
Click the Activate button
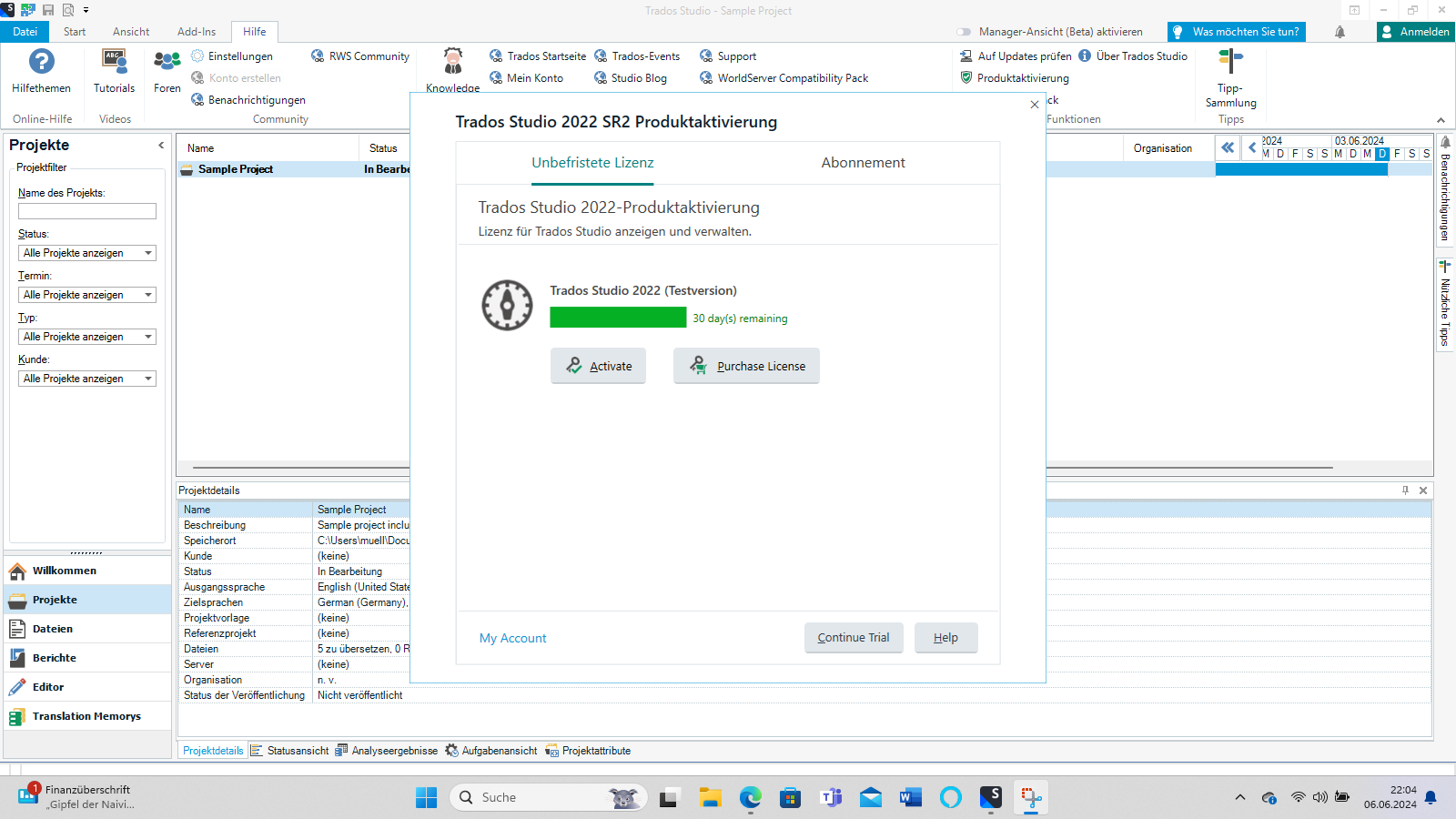pos(598,366)
